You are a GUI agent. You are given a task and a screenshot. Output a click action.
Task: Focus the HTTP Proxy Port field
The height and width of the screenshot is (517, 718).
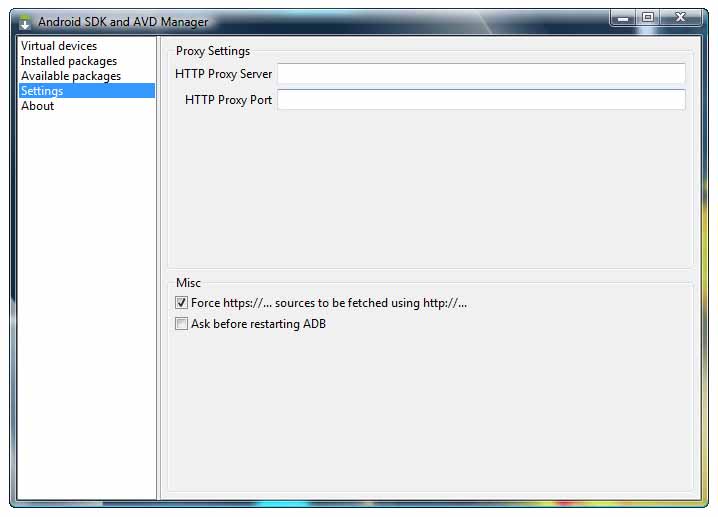(x=481, y=99)
